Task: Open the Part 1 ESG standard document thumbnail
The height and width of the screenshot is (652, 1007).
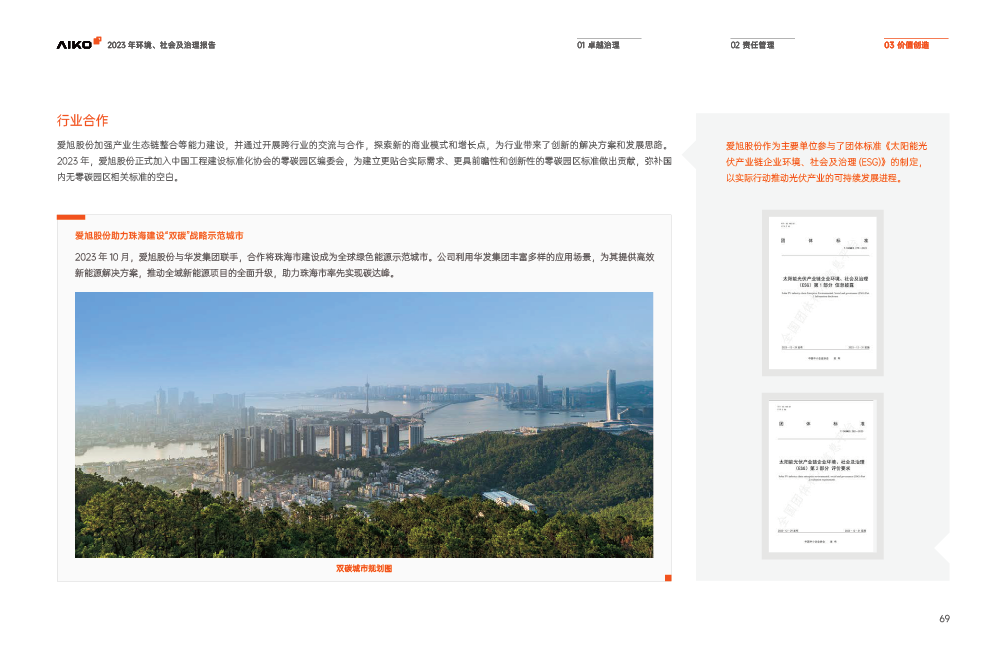Action: click(822, 292)
